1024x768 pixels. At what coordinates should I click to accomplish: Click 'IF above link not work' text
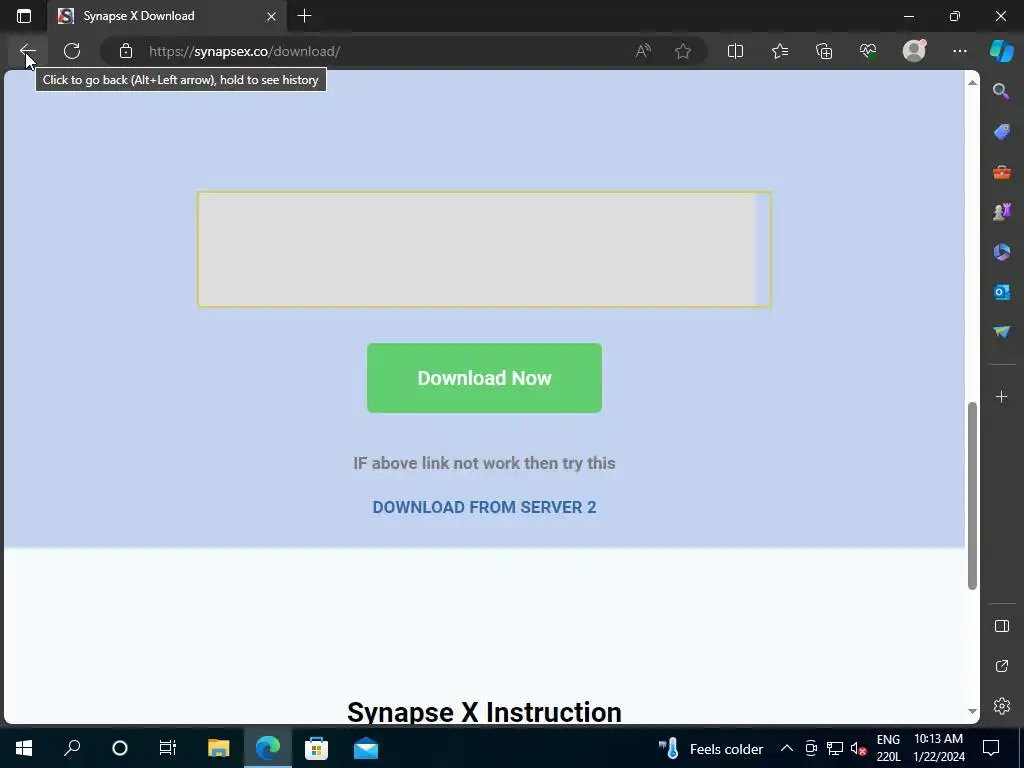point(485,463)
